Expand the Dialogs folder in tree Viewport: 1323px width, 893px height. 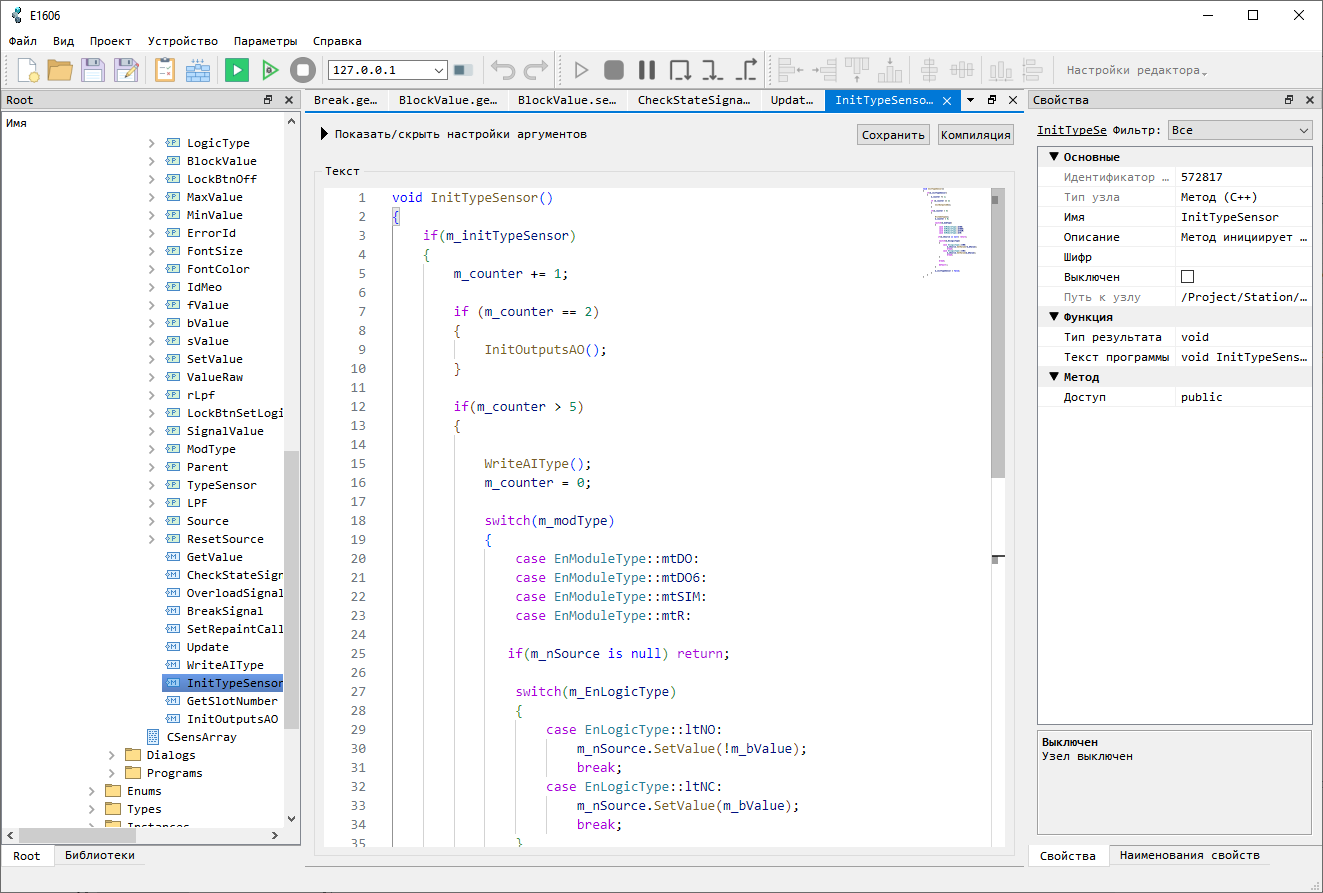pos(112,755)
